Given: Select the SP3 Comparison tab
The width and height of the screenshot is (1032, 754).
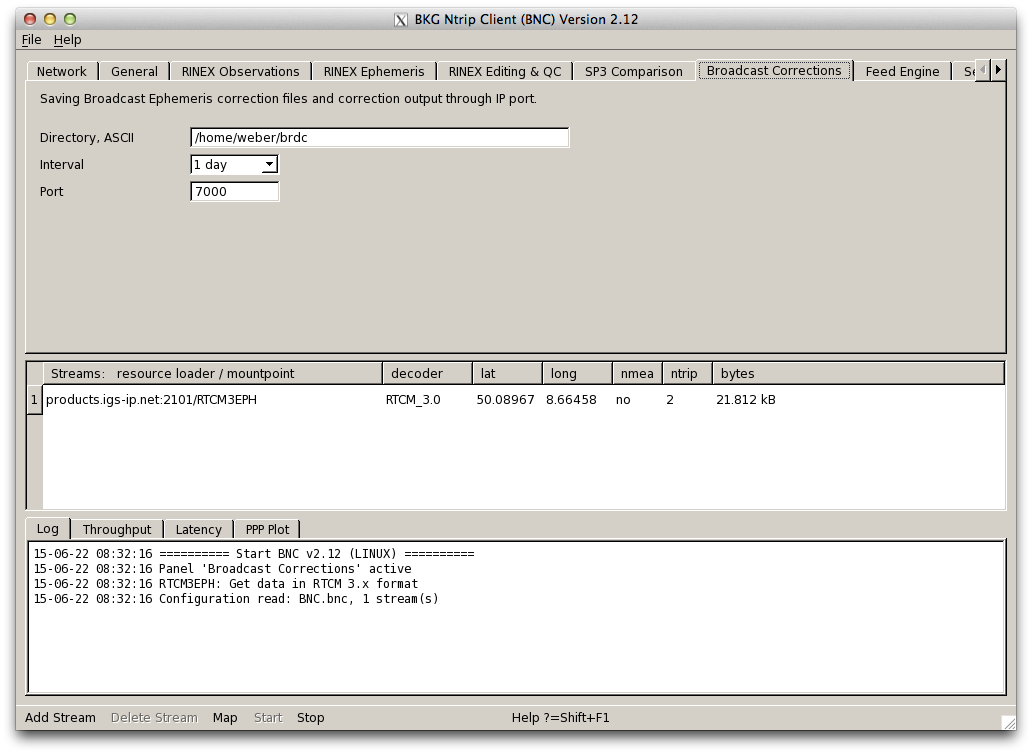Looking at the screenshot, I should [x=633, y=72].
